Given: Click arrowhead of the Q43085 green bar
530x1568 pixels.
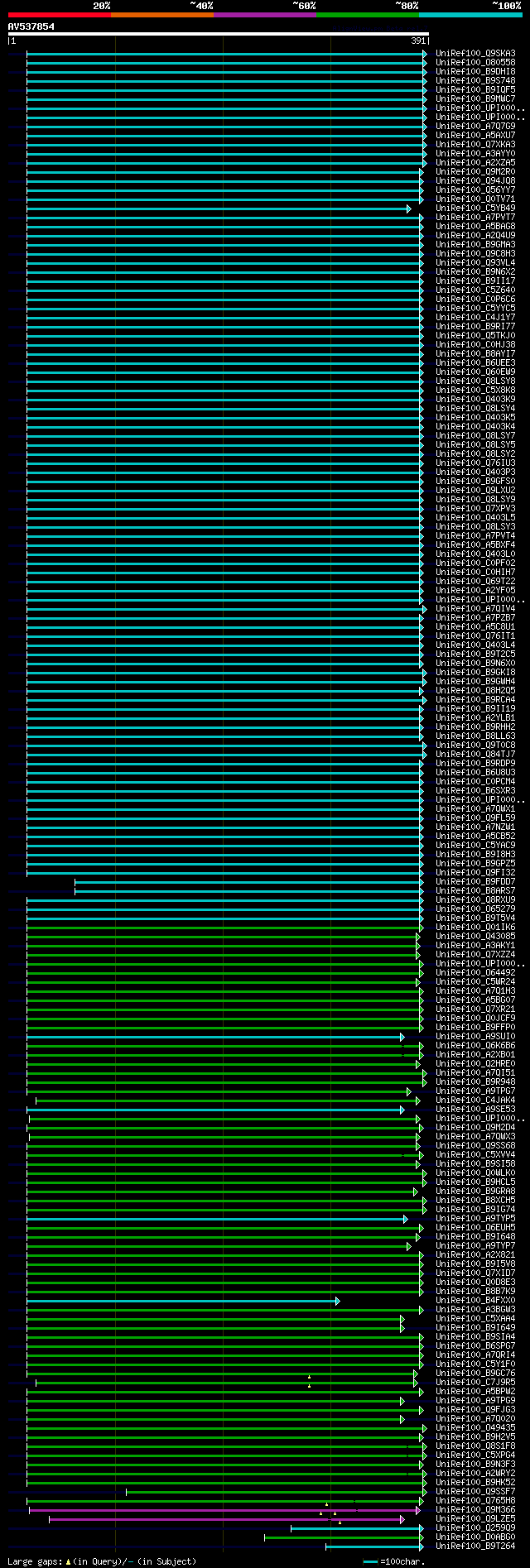Looking at the screenshot, I should click(x=417, y=937).
